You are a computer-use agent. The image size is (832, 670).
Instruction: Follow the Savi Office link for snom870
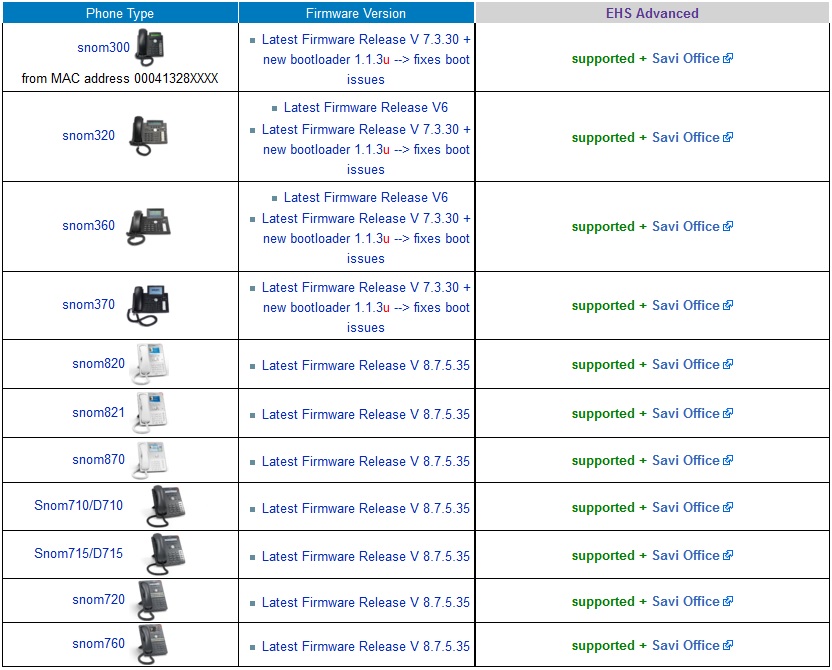click(x=692, y=460)
